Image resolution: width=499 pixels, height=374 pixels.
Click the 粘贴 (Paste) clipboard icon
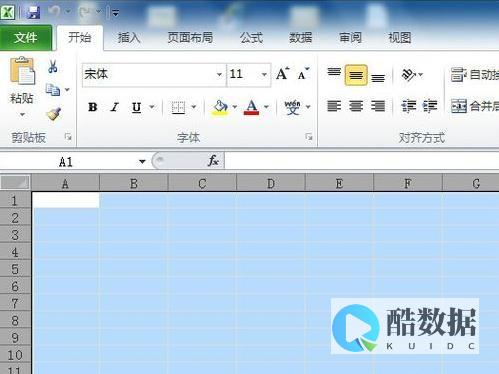(22, 71)
